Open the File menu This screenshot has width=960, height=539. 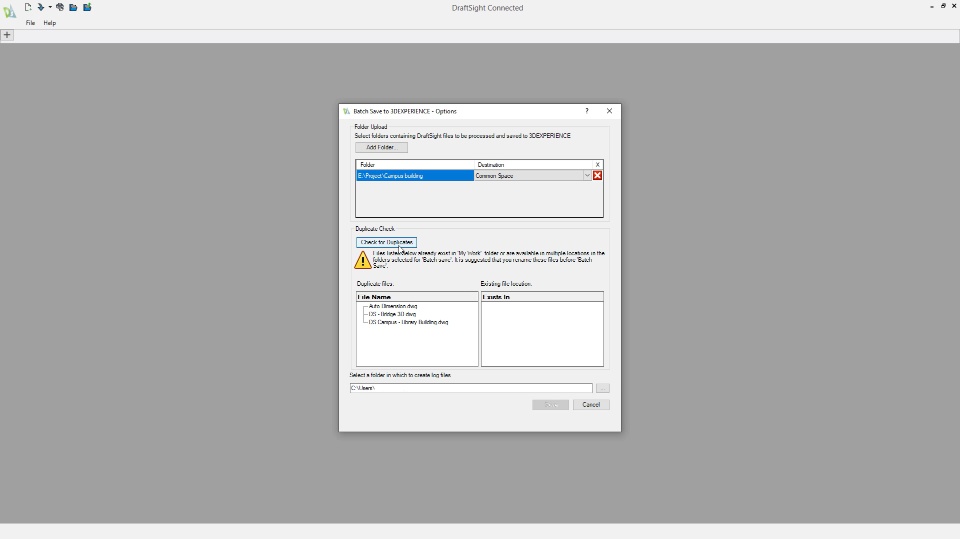pos(30,23)
